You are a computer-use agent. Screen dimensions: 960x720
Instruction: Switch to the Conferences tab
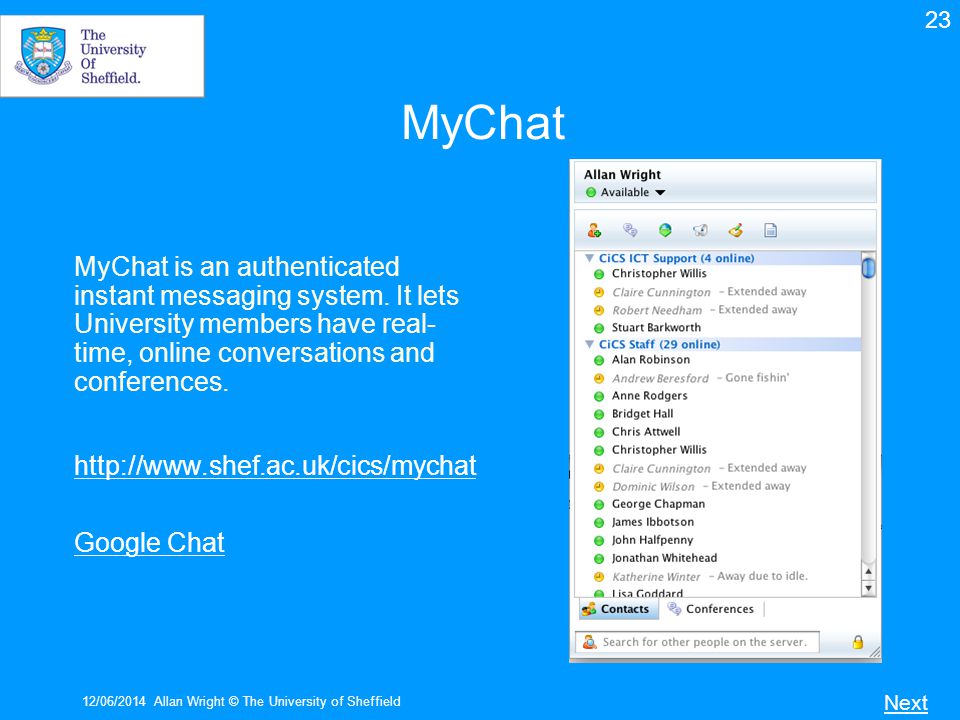click(711, 609)
